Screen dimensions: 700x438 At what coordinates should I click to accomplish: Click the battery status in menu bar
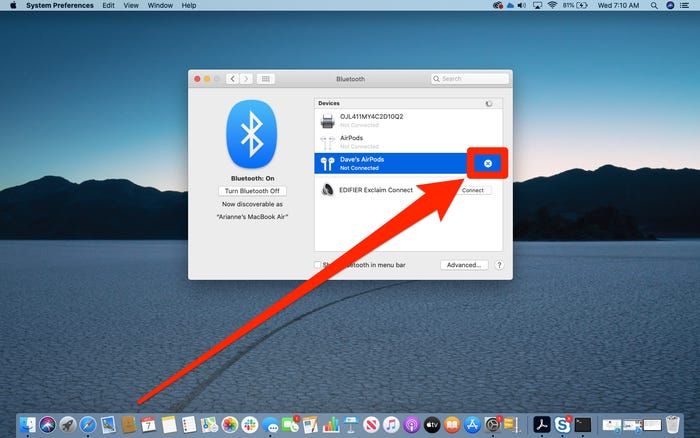(575, 5)
